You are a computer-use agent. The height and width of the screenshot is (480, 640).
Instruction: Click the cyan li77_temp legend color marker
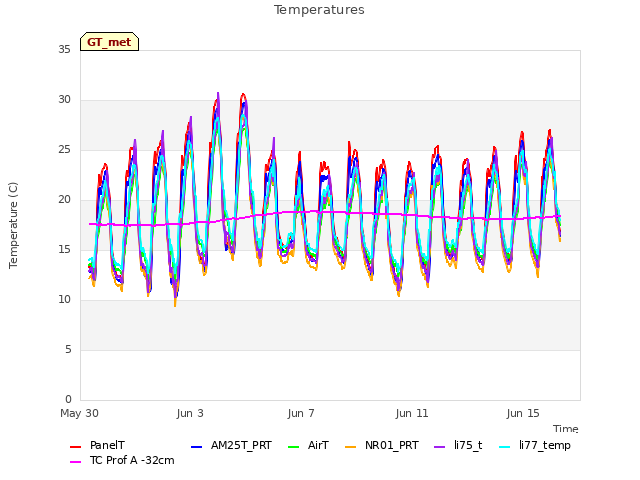(504, 447)
